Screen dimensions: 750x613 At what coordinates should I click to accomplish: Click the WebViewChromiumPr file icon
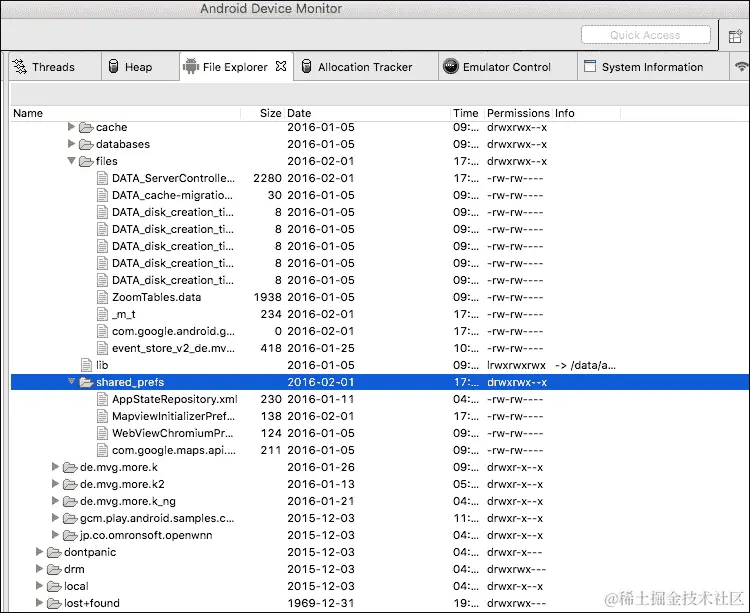click(102, 433)
